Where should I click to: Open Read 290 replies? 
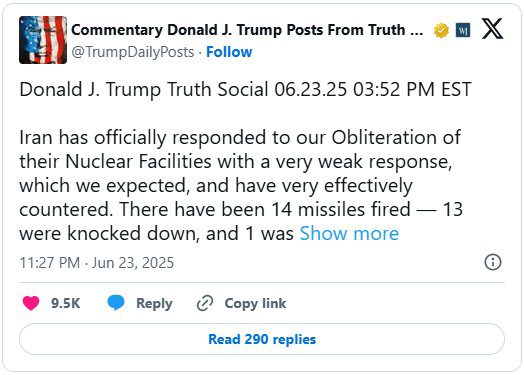(x=262, y=339)
